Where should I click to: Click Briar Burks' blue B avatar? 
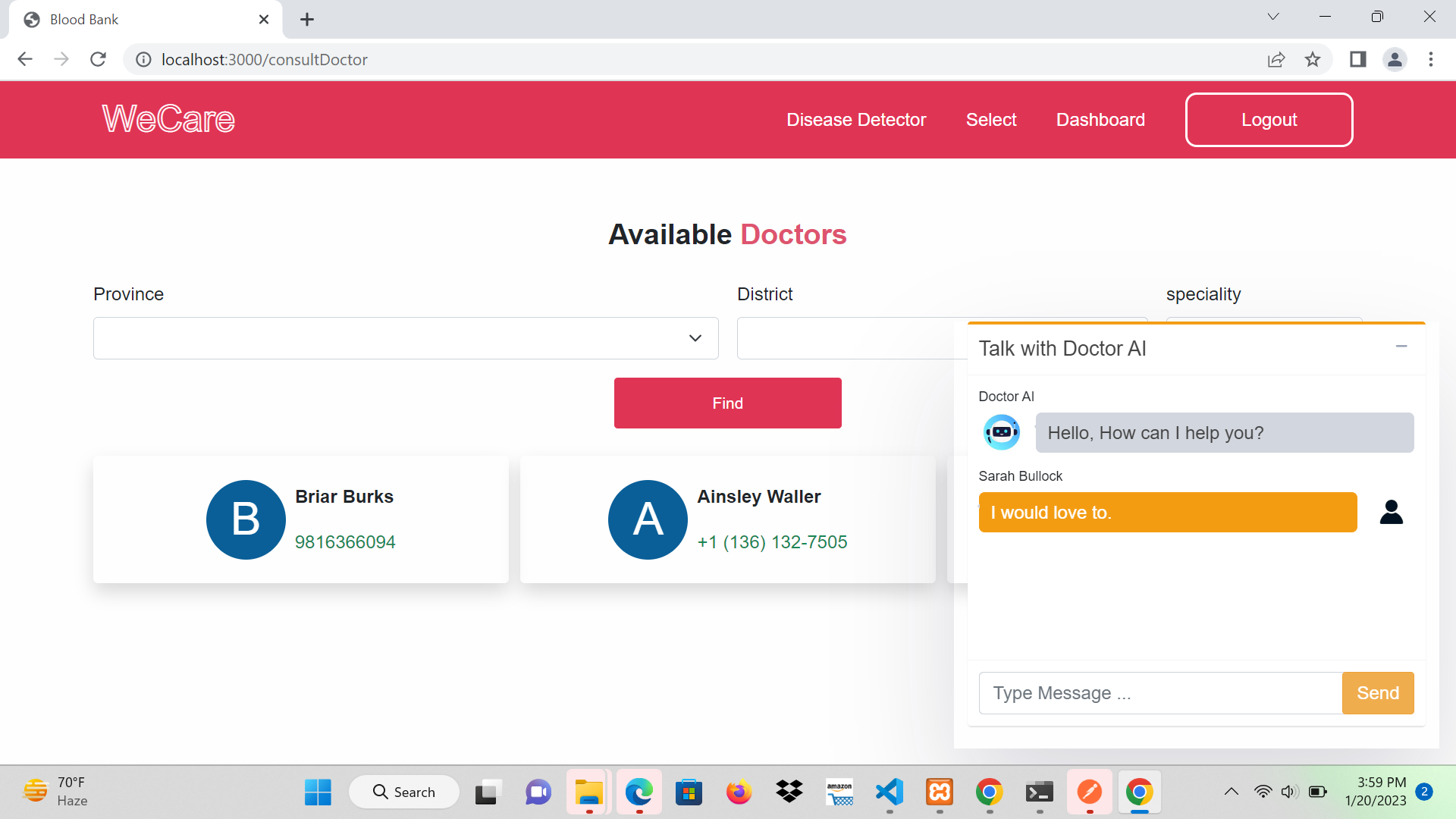(246, 519)
